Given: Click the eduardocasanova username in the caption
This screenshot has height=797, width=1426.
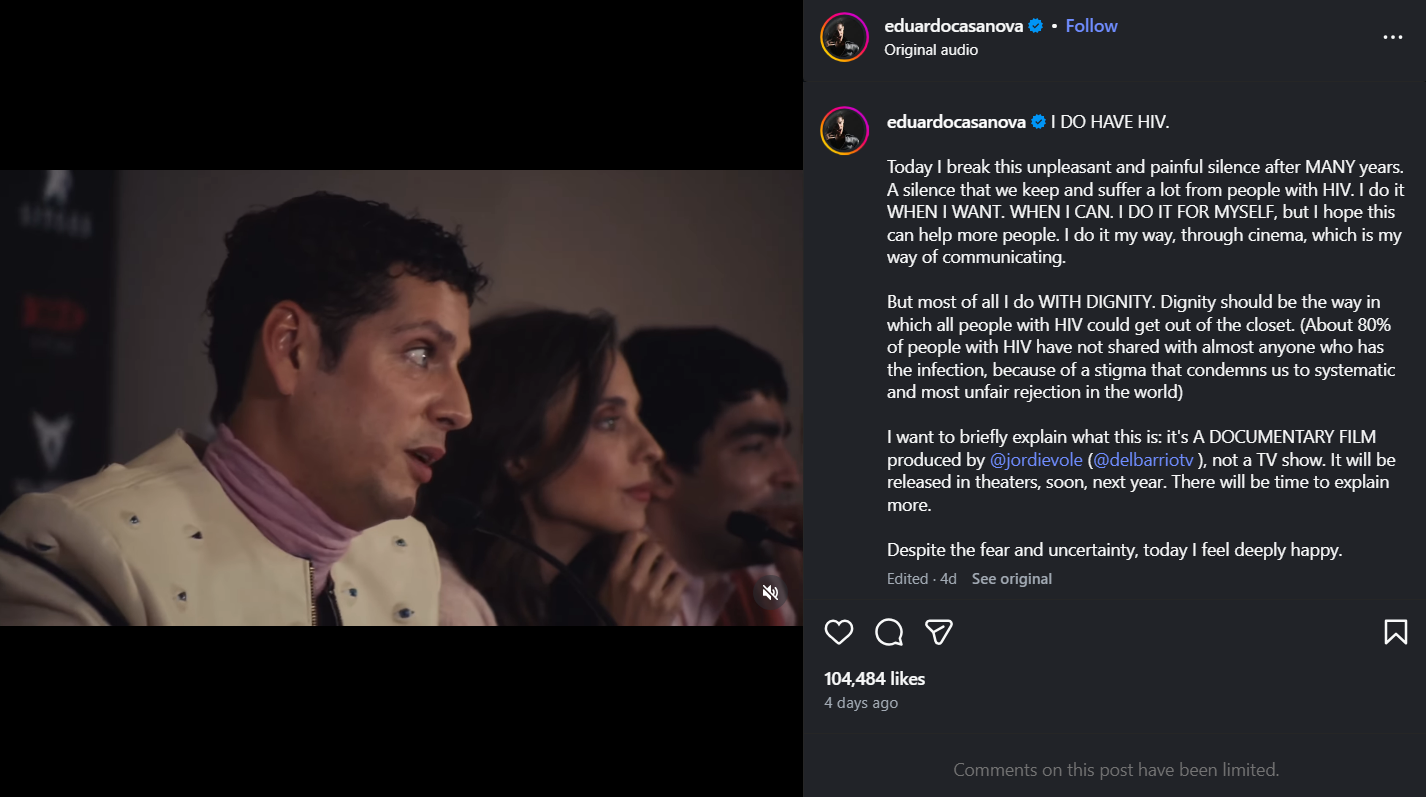Looking at the screenshot, I should click(956, 122).
